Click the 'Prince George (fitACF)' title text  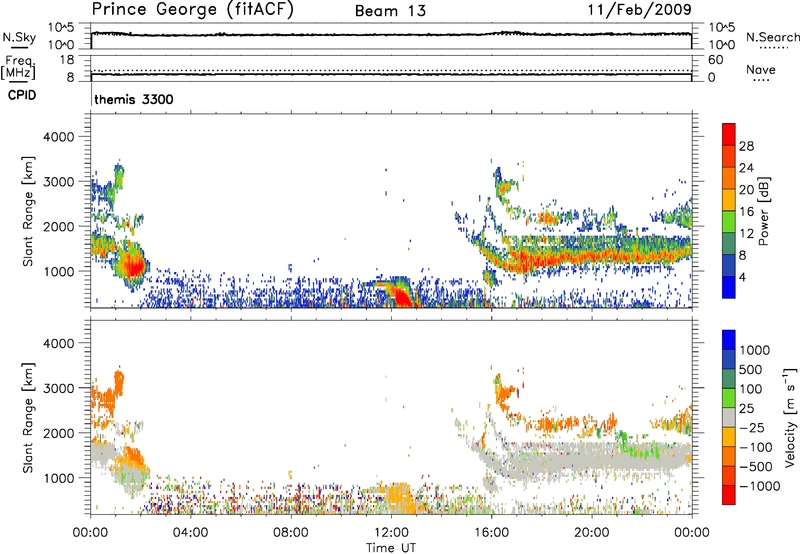click(x=192, y=9)
